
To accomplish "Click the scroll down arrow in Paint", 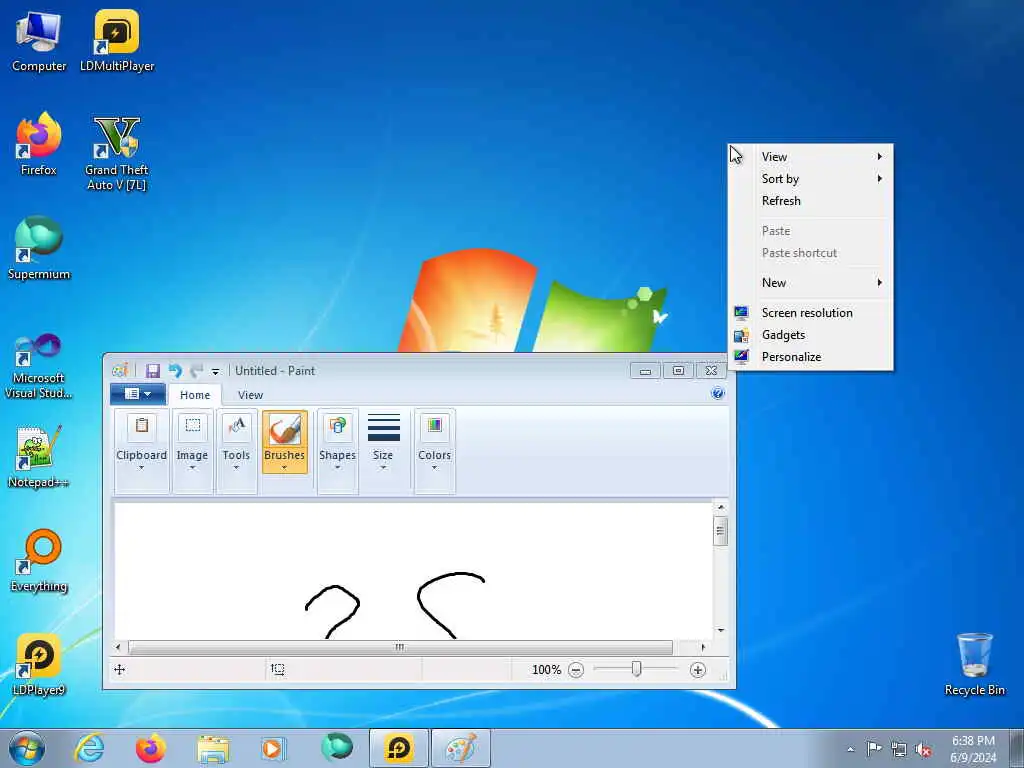I will click(721, 630).
